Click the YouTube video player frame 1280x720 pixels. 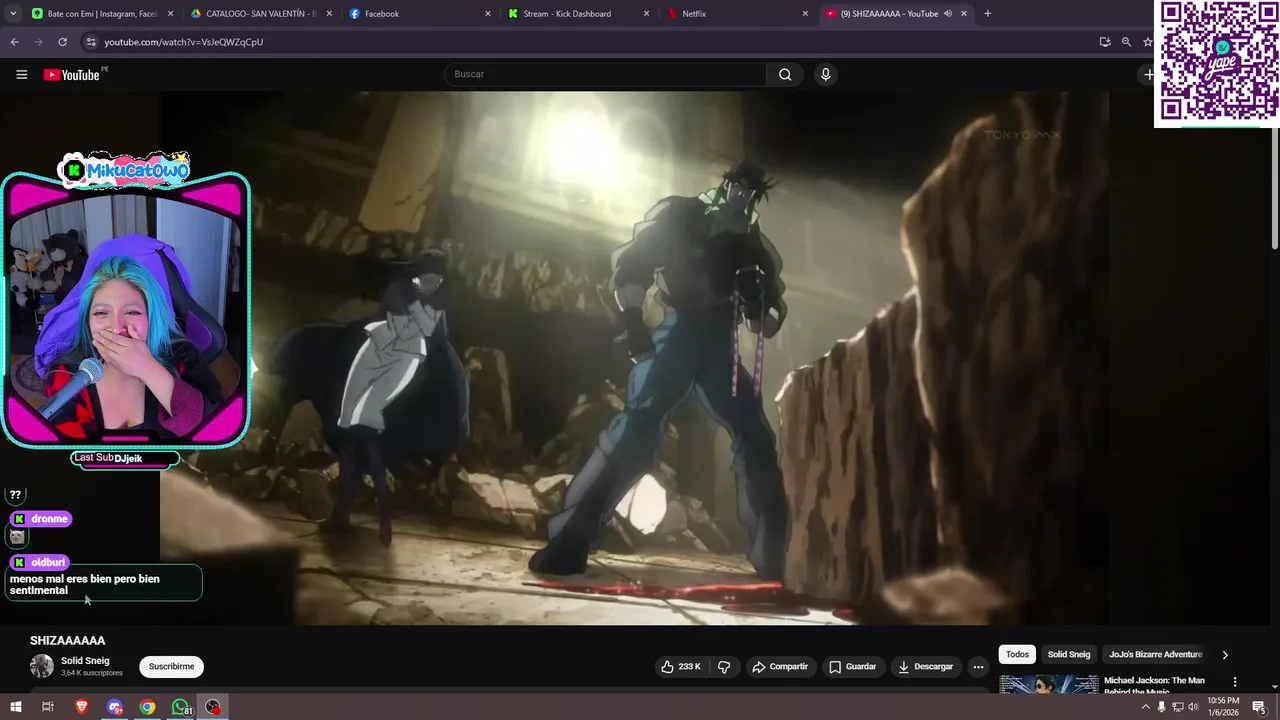point(634,358)
